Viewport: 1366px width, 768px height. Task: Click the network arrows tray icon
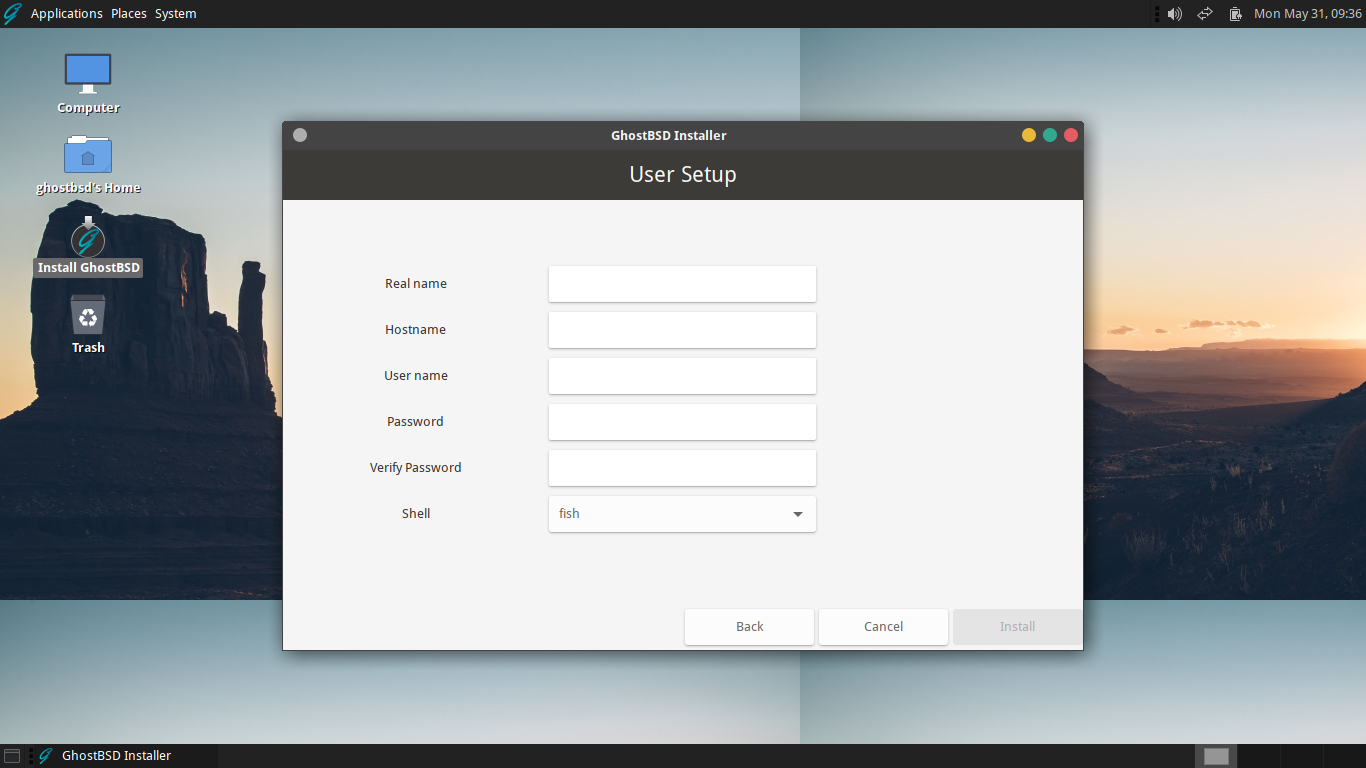pos(1205,14)
